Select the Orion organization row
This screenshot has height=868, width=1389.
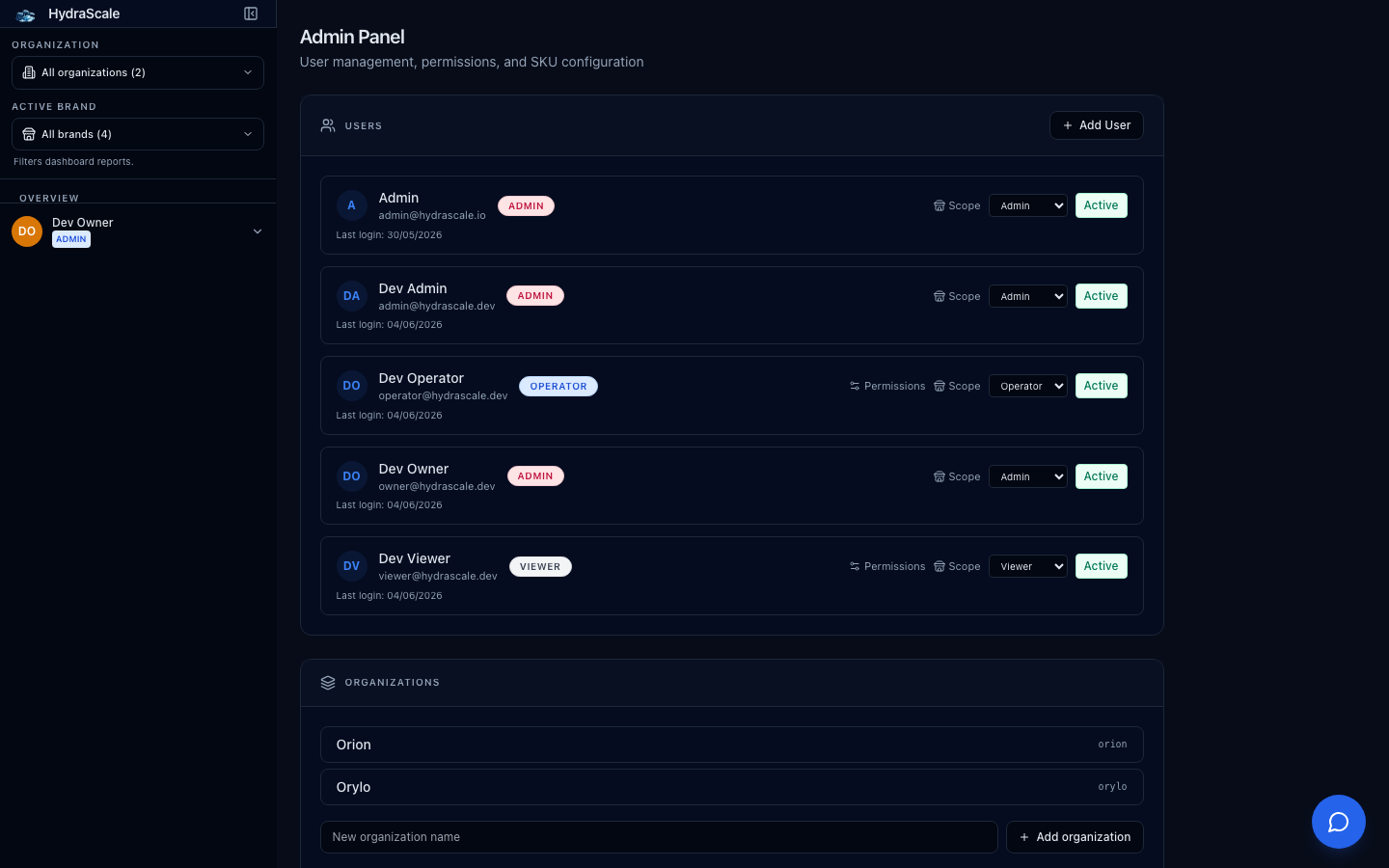click(732, 745)
